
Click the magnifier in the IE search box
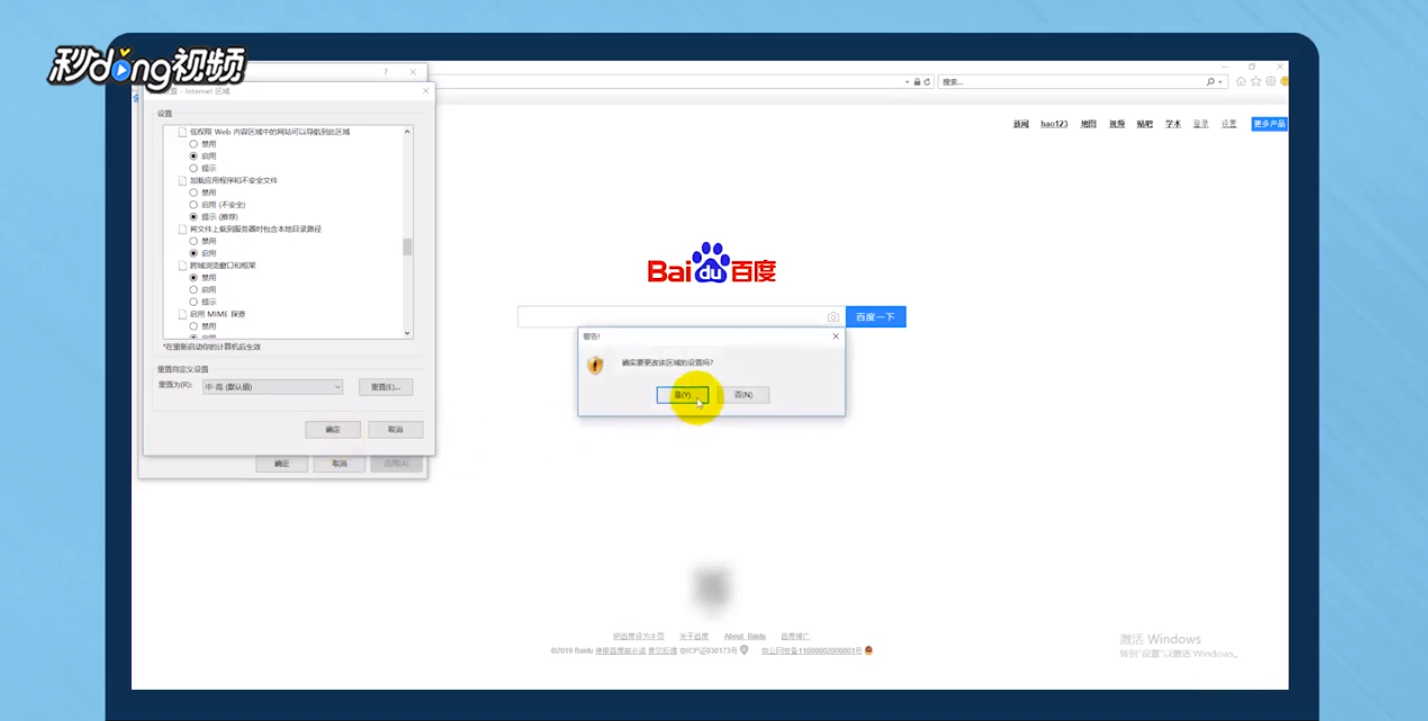tap(1210, 82)
